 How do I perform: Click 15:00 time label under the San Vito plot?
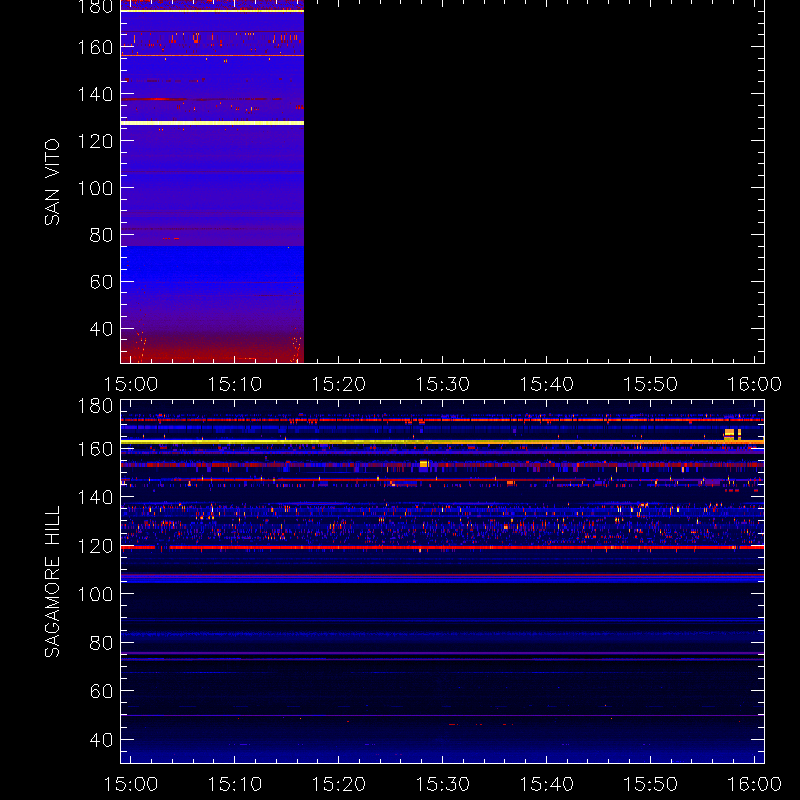pos(131,384)
